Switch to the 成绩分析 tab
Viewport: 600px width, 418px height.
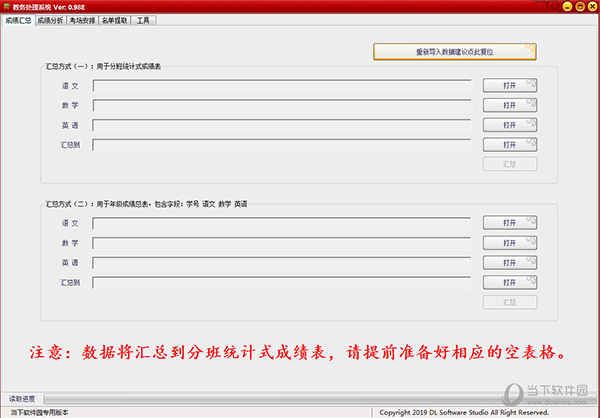[50, 19]
